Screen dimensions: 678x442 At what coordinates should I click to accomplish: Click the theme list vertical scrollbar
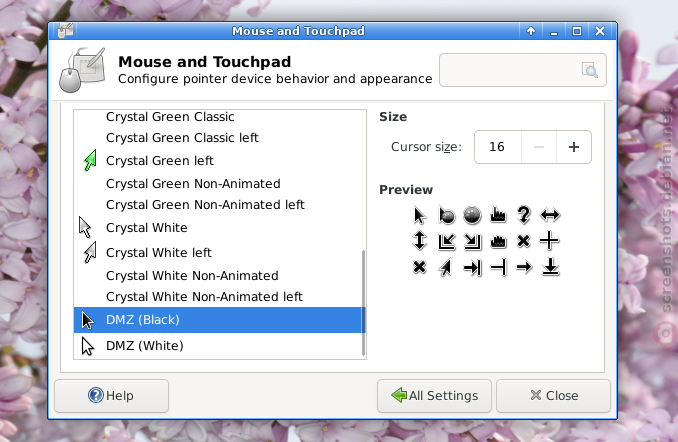click(363, 303)
